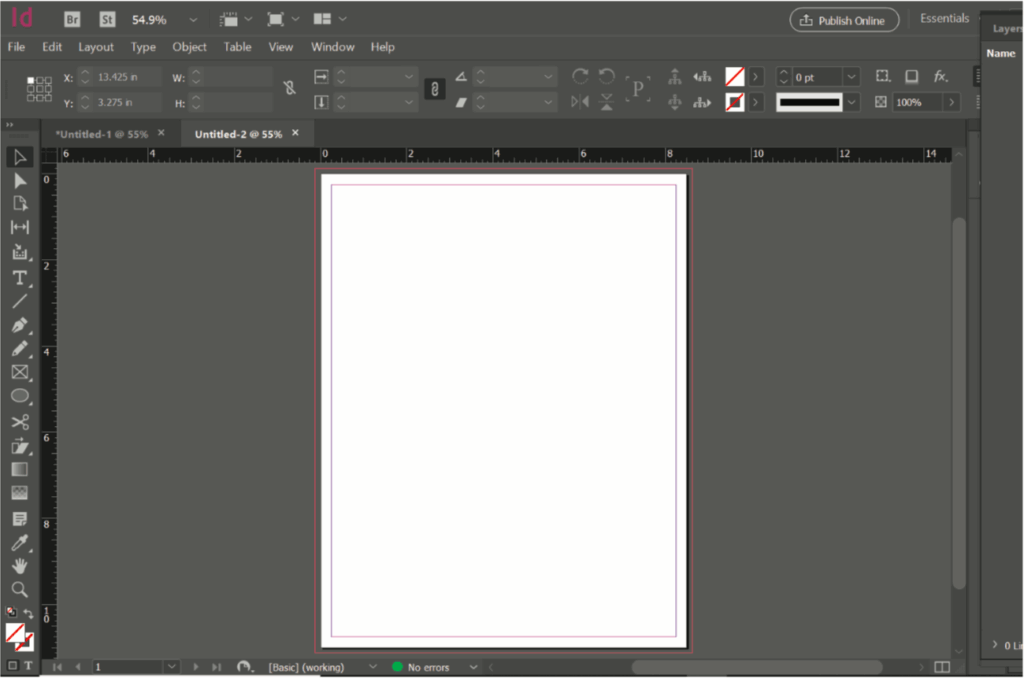Select the center reference point in the proxy
The height and width of the screenshot is (678, 1024).
(x=40, y=89)
